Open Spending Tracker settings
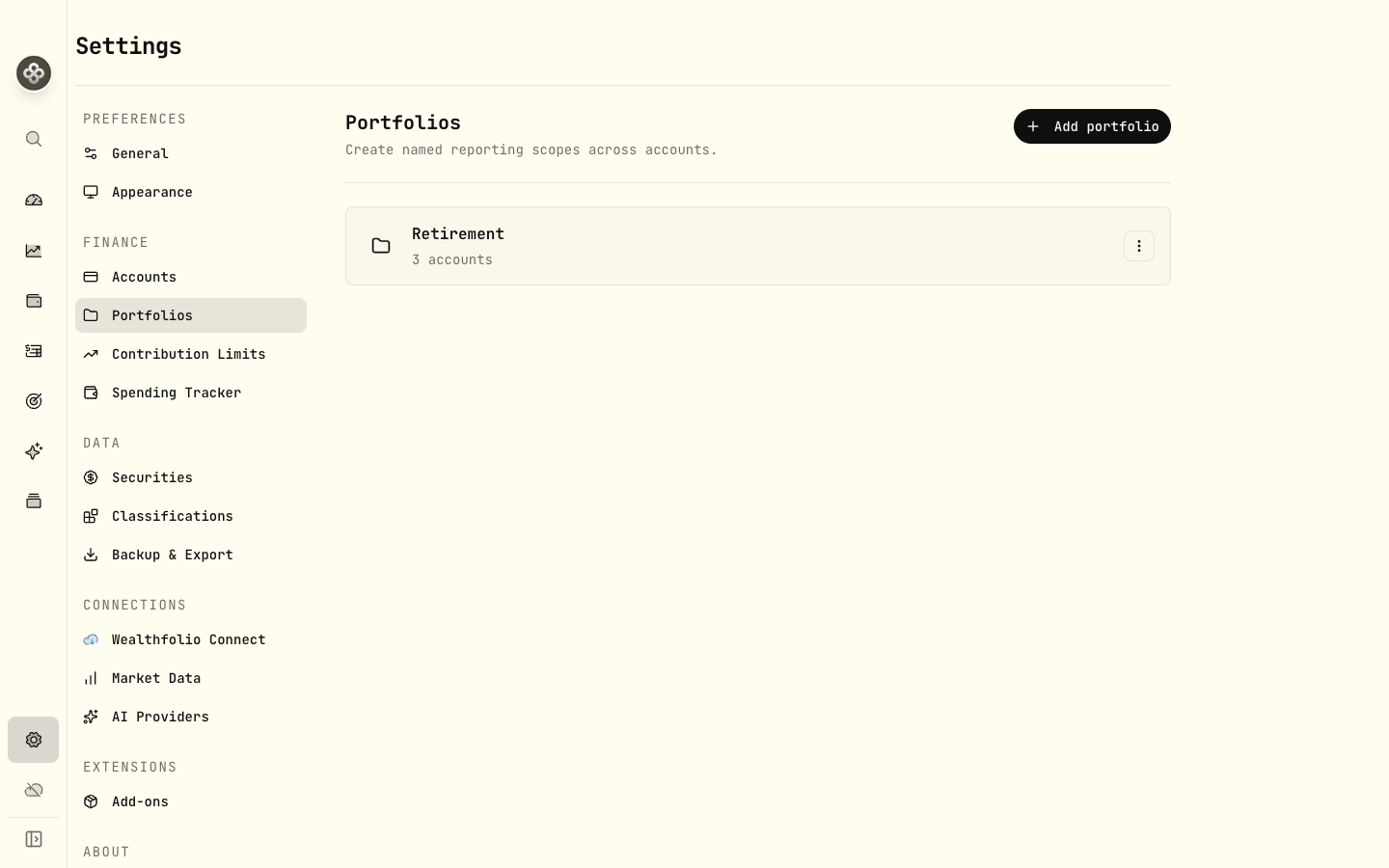Screen dimensions: 1389x868 point(191,393)
